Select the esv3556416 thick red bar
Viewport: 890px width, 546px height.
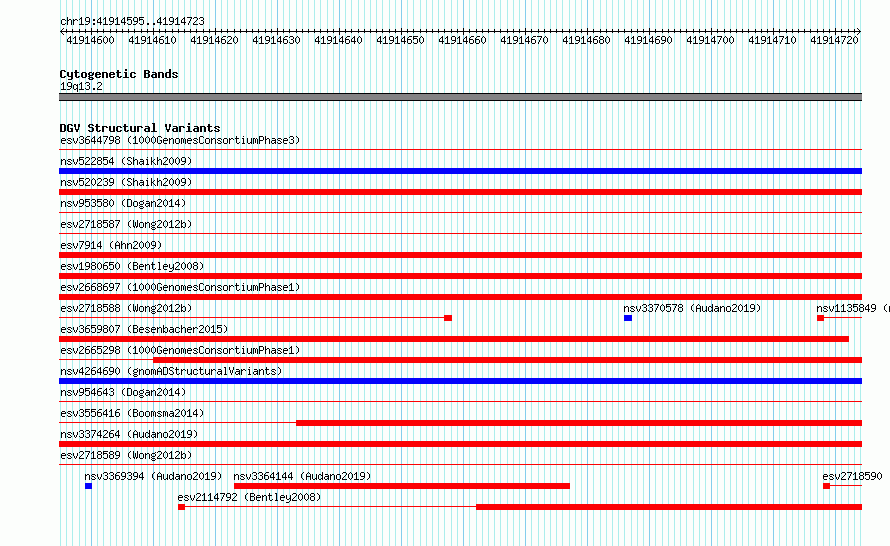click(x=579, y=423)
